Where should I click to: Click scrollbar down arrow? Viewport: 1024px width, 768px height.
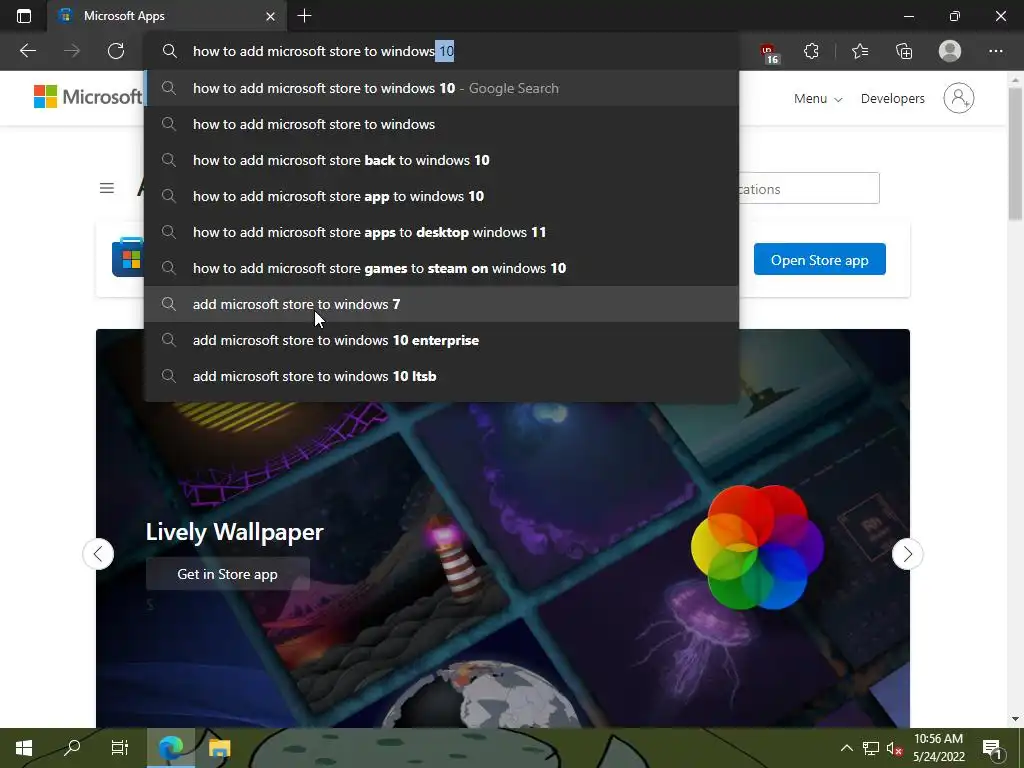pyautogui.click(x=1015, y=719)
